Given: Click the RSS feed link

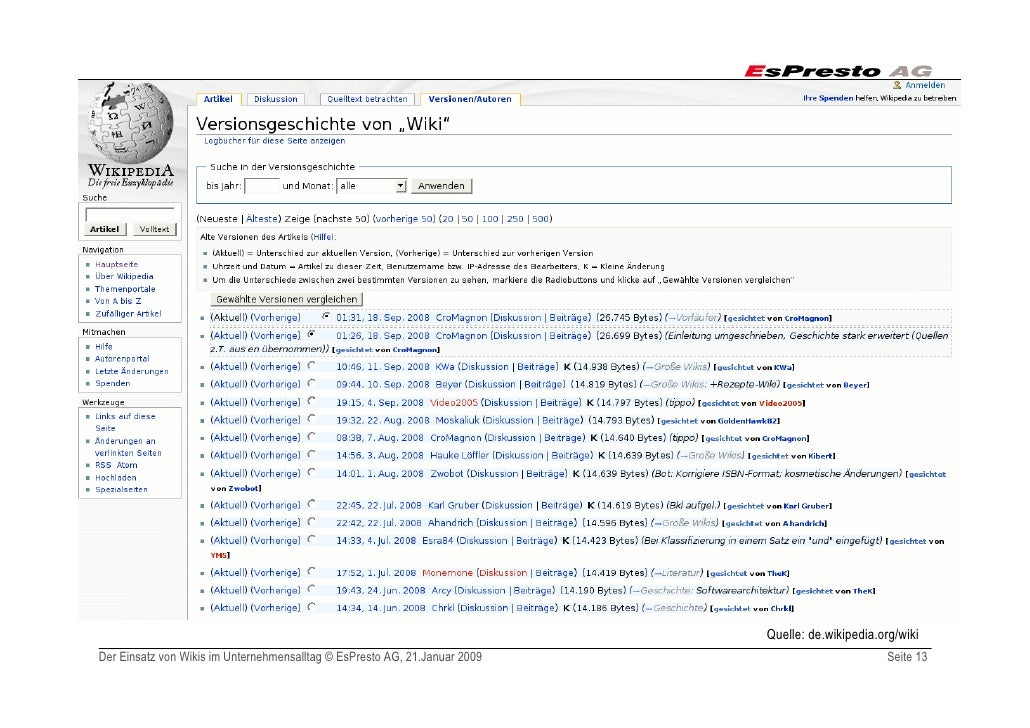Looking at the screenshot, I should click(x=103, y=465).
